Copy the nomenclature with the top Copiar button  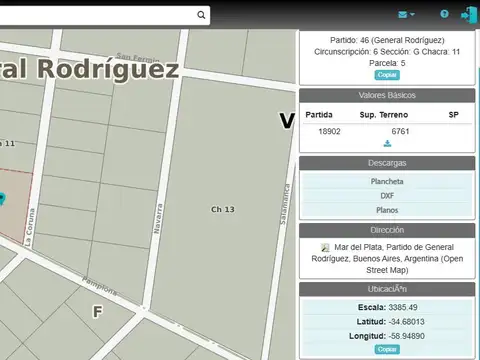[387, 75]
